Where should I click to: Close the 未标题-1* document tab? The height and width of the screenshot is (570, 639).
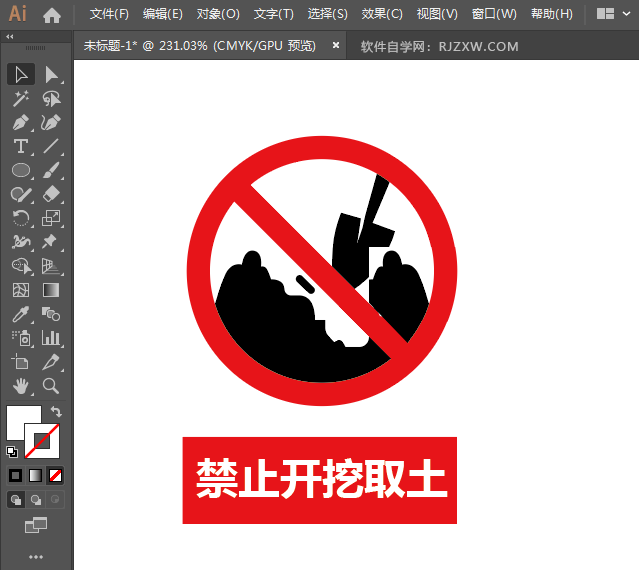point(336,45)
